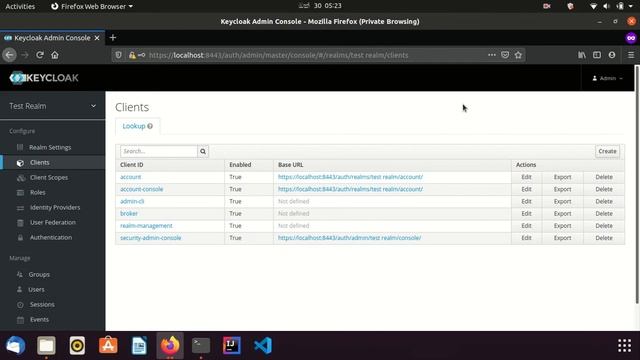Open the Admin user dropdown
The height and width of the screenshot is (360, 640).
607,78
